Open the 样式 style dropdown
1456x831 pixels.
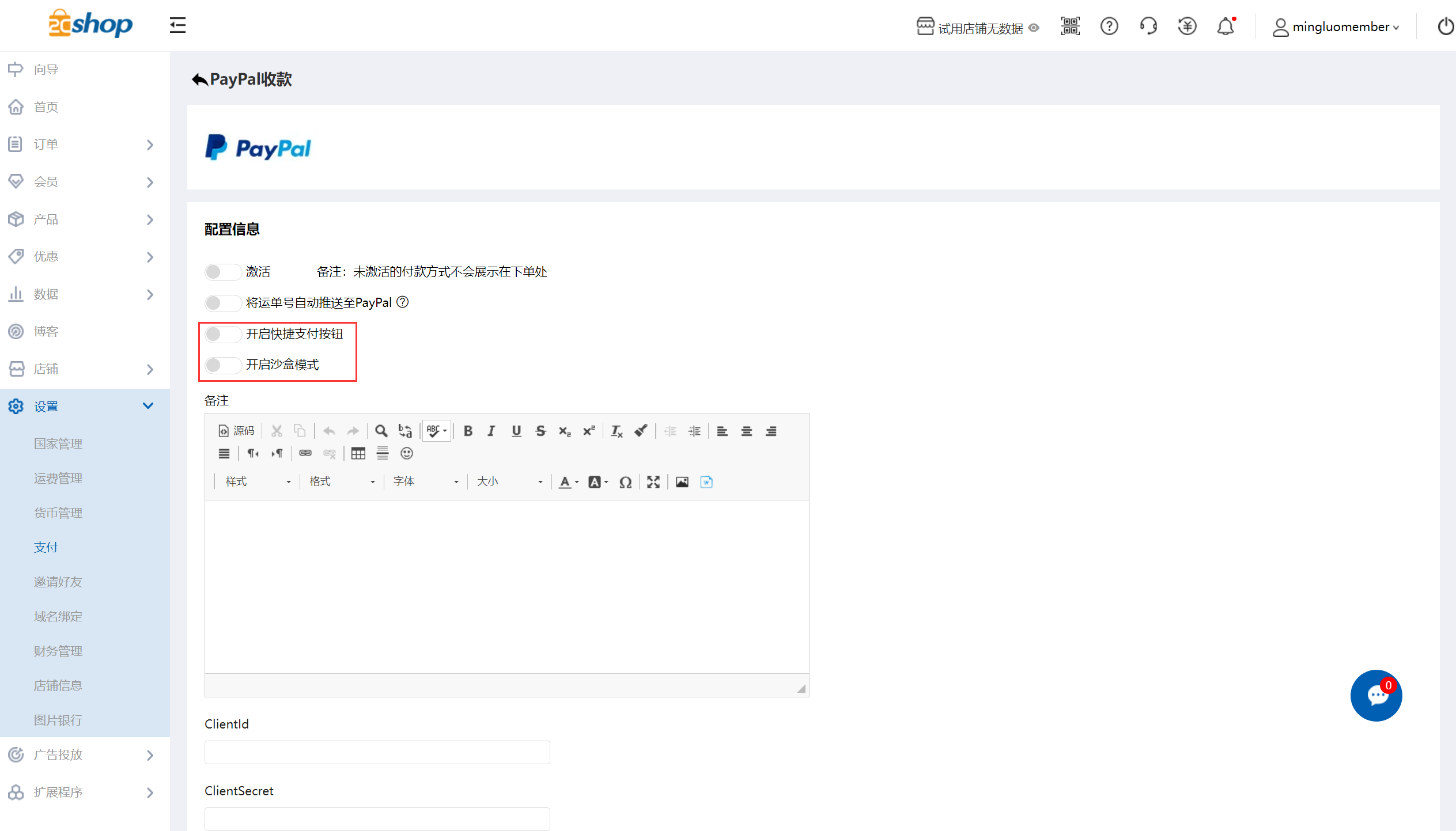tap(258, 482)
